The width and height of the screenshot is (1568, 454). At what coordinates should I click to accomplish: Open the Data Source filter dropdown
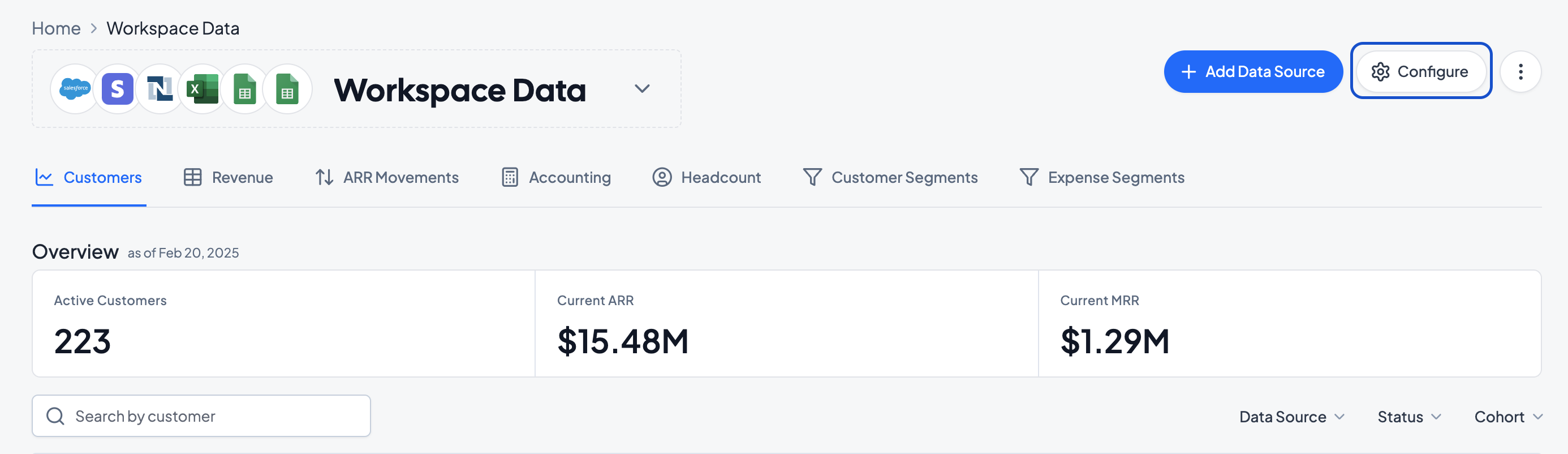coord(1291,417)
